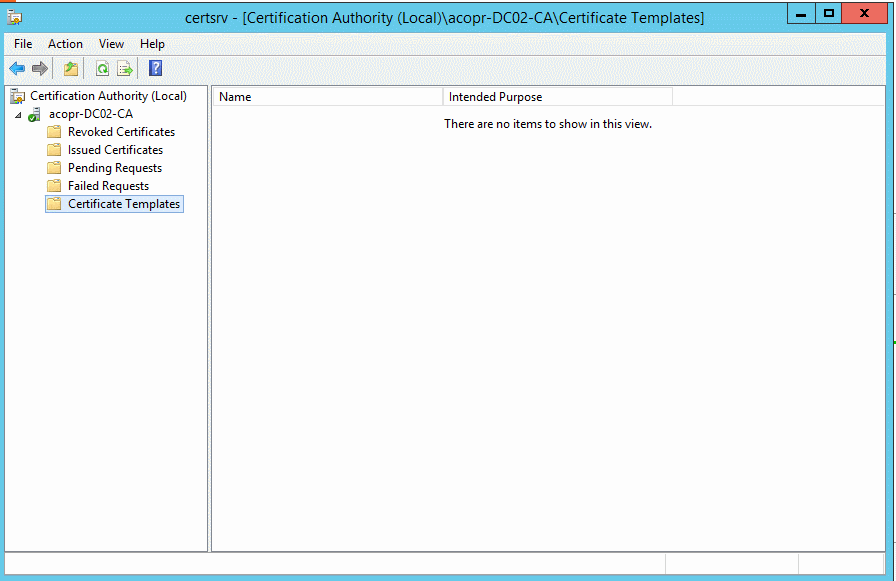The height and width of the screenshot is (581, 896).
Task: Open the Action menu
Action: click(x=64, y=44)
